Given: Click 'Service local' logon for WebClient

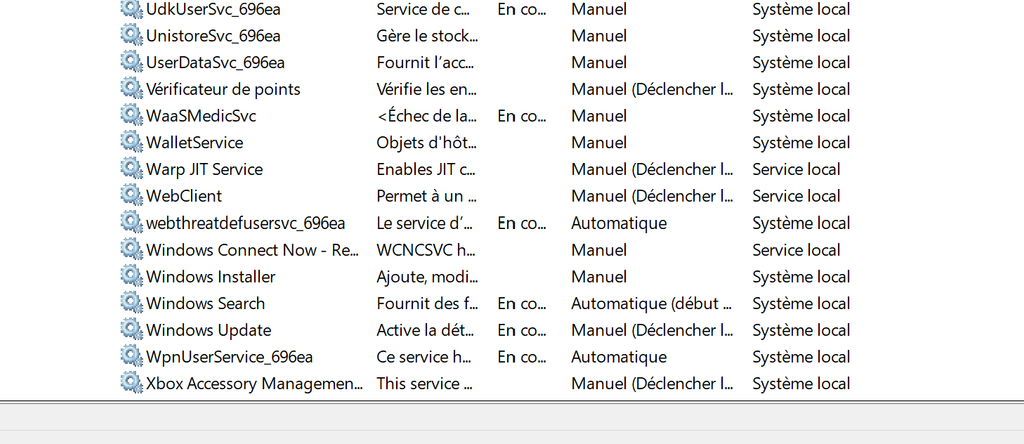Looking at the screenshot, I should (796, 197).
